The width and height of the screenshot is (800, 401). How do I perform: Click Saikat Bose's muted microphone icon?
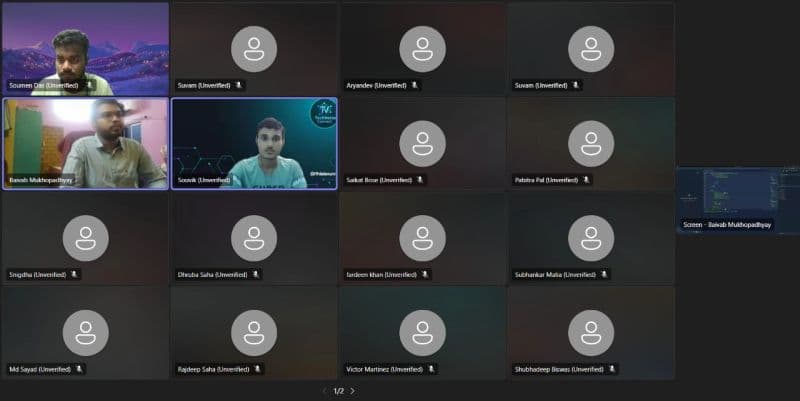pyautogui.click(x=421, y=180)
